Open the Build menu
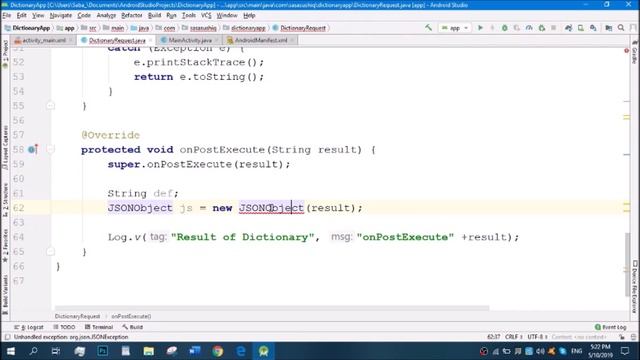The width and height of the screenshot is (640, 360). pos(154,16)
